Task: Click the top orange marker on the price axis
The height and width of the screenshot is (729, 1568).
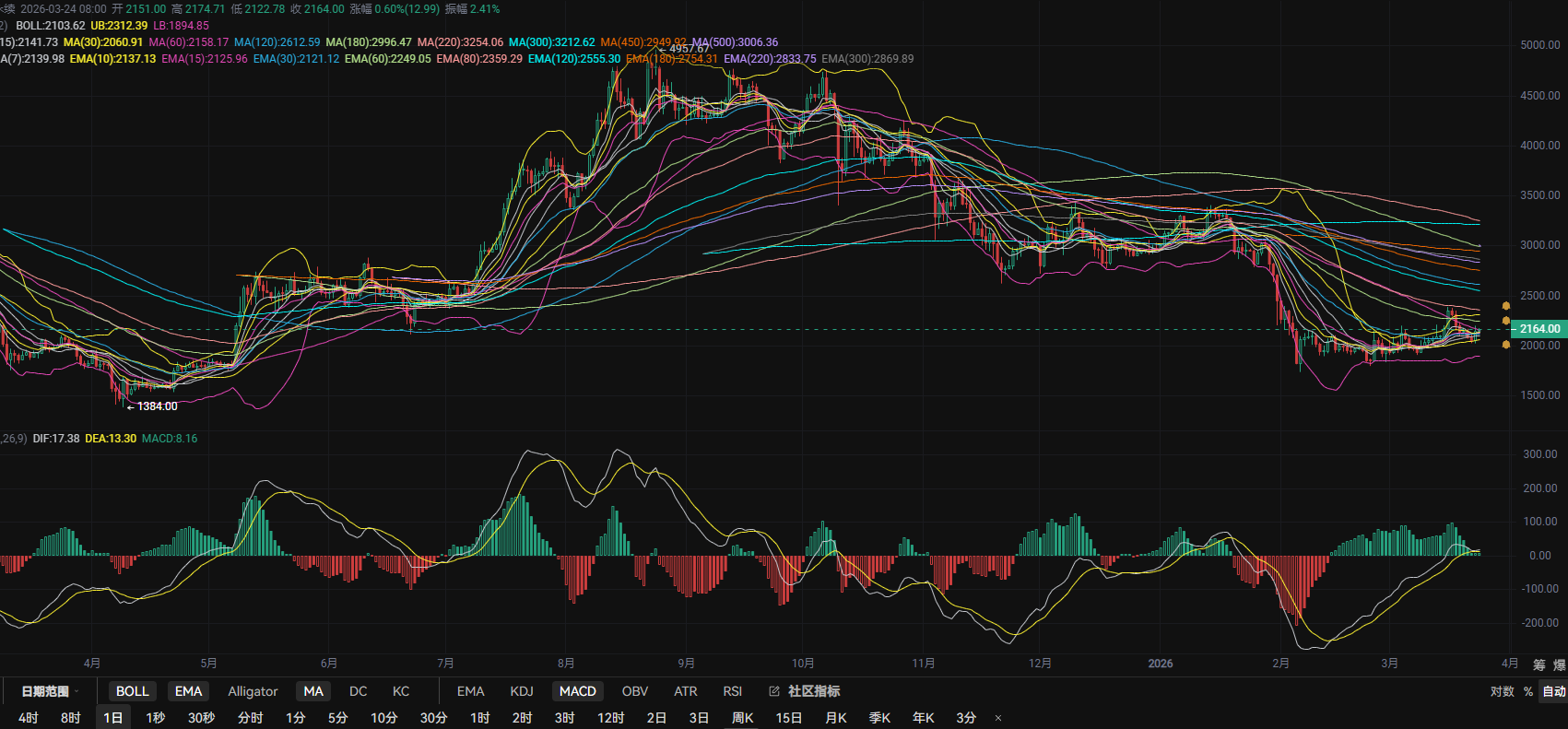Action: [x=1506, y=306]
